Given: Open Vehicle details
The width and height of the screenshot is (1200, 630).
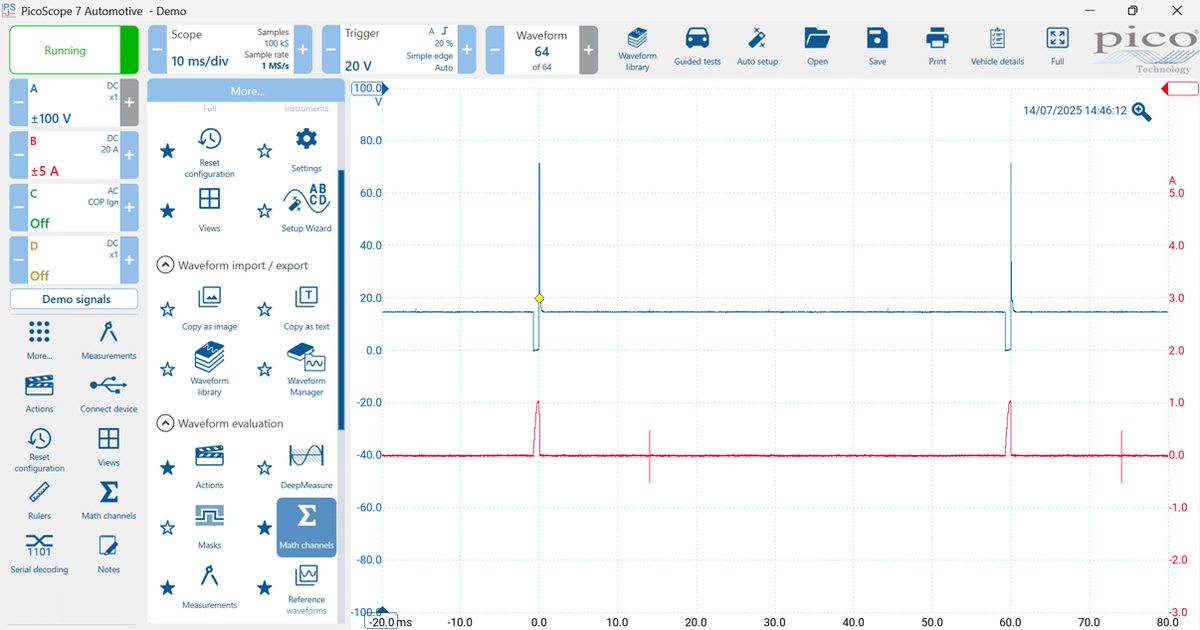Looking at the screenshot, I should click(x=997, y=48).
